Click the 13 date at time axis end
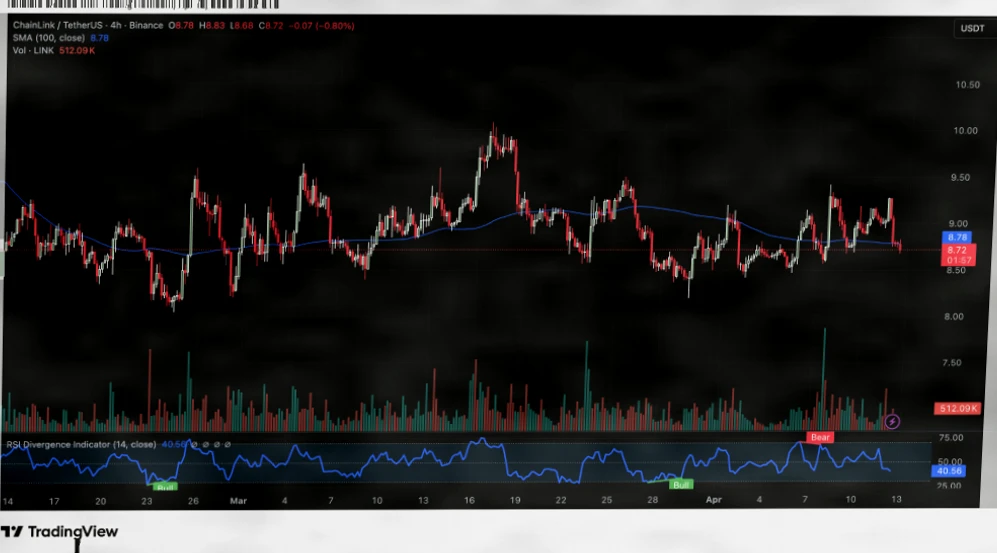 pyautogui.click(x=896, y=498)
